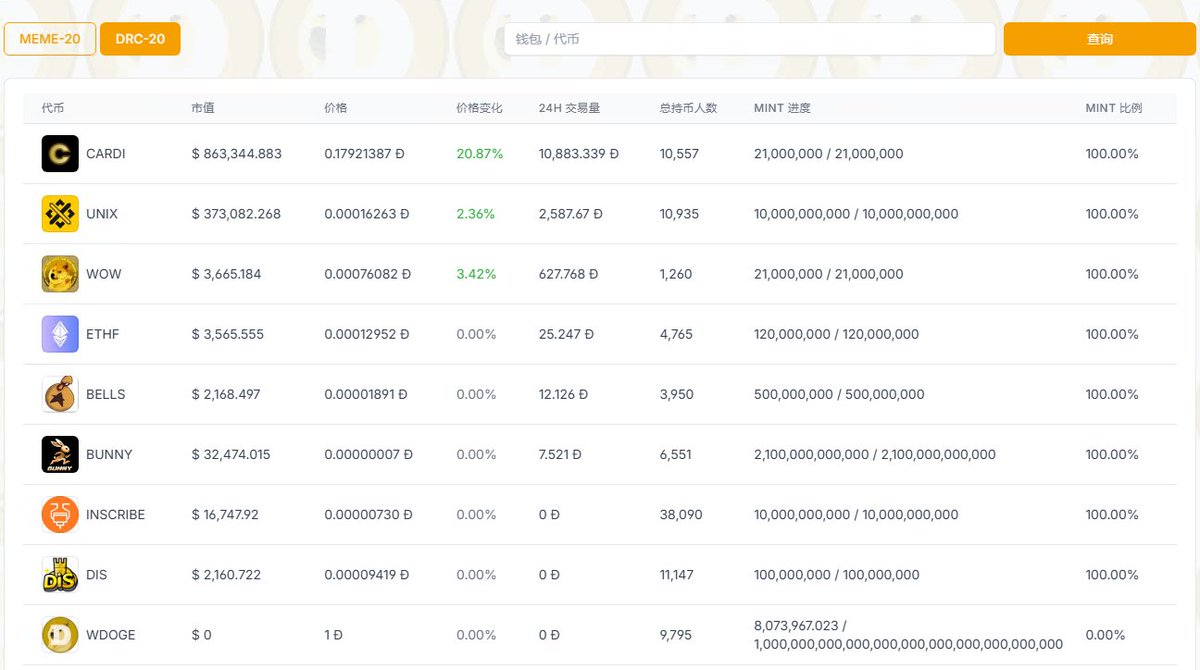Click the ETHF ethereum-style icon

pos(59,333)
